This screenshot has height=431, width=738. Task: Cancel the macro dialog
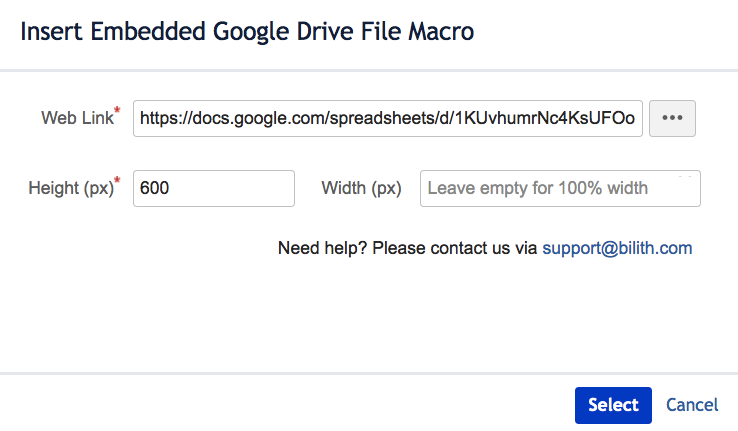tap(692, 405)
